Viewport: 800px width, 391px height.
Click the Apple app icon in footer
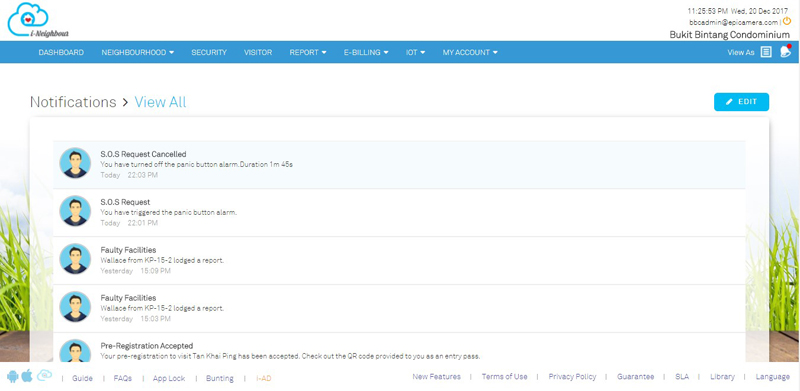coord(27,376)
